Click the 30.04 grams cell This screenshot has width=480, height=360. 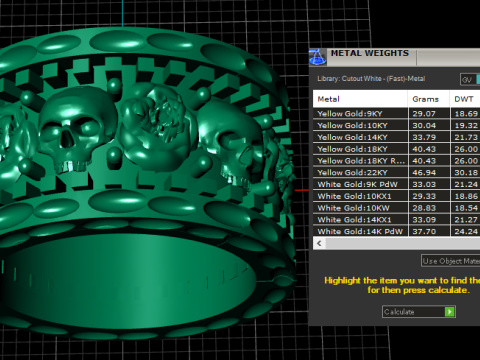pyautogui.click(x=429, y=125)
